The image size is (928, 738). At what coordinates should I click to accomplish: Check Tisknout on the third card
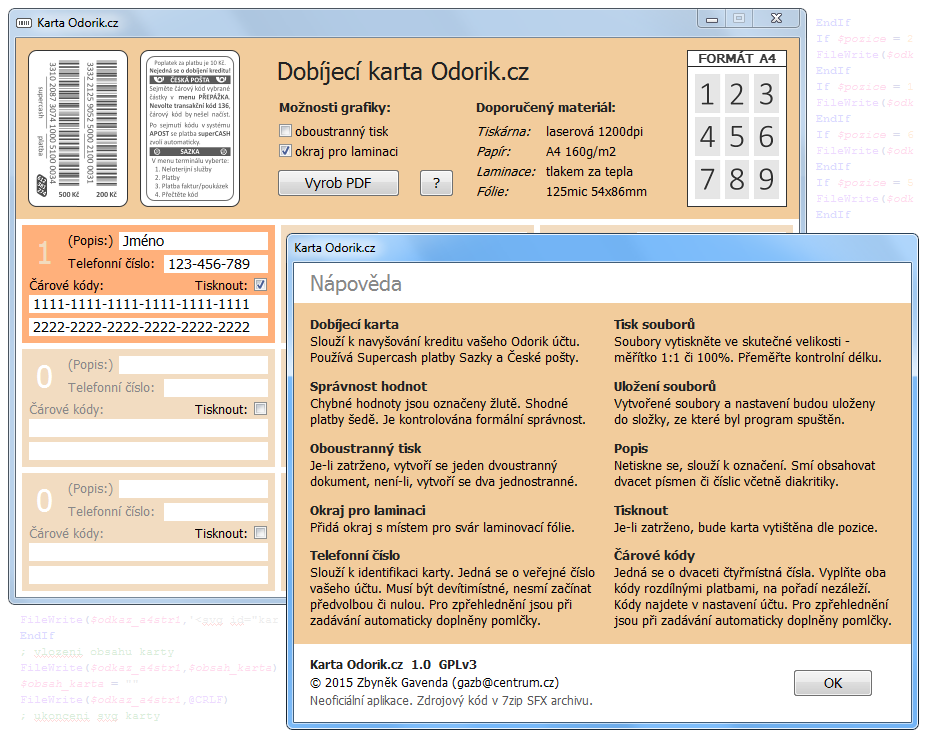tap(260, 533)
